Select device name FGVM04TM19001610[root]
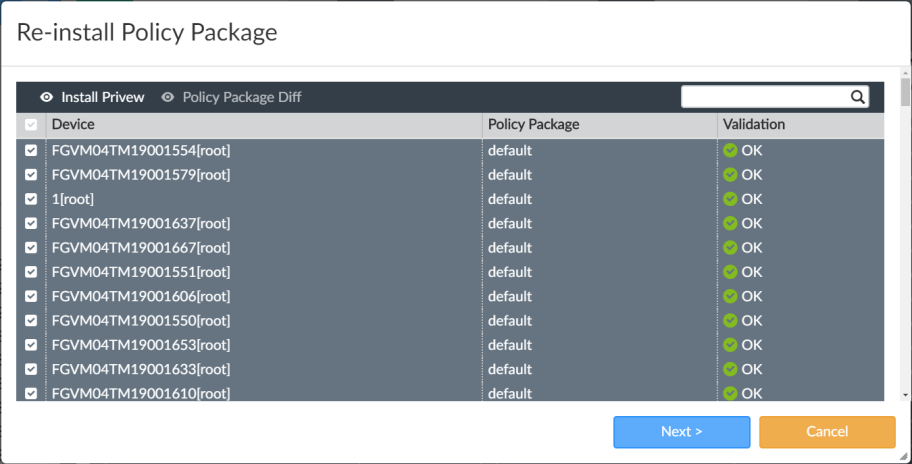The height and width of the screenshot is (464, 912). pos(141,394)
